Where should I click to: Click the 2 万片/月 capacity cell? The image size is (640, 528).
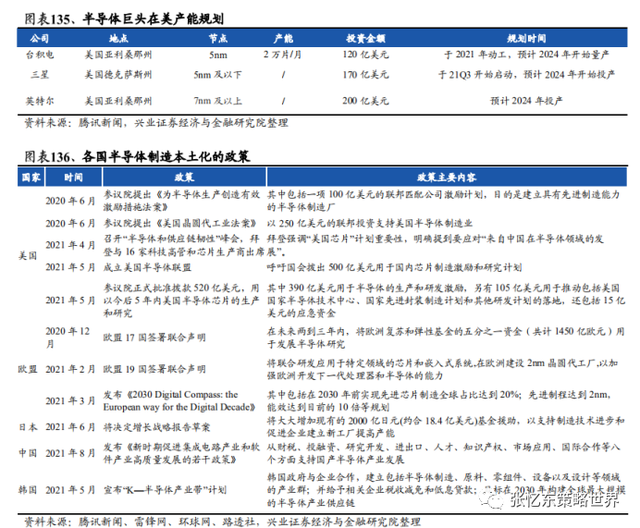click(x=282, y=55)
